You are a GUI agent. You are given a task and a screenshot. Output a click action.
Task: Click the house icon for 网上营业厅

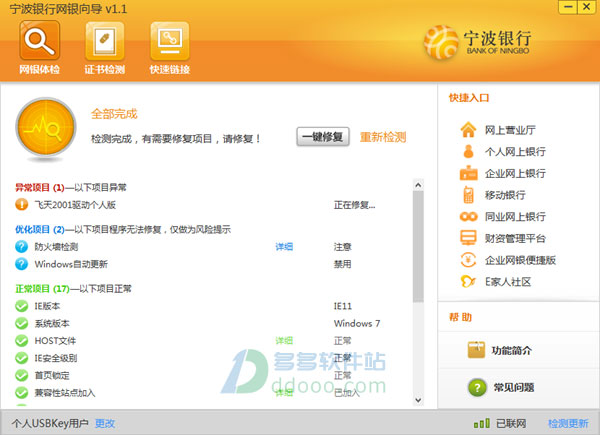(468, 130)
